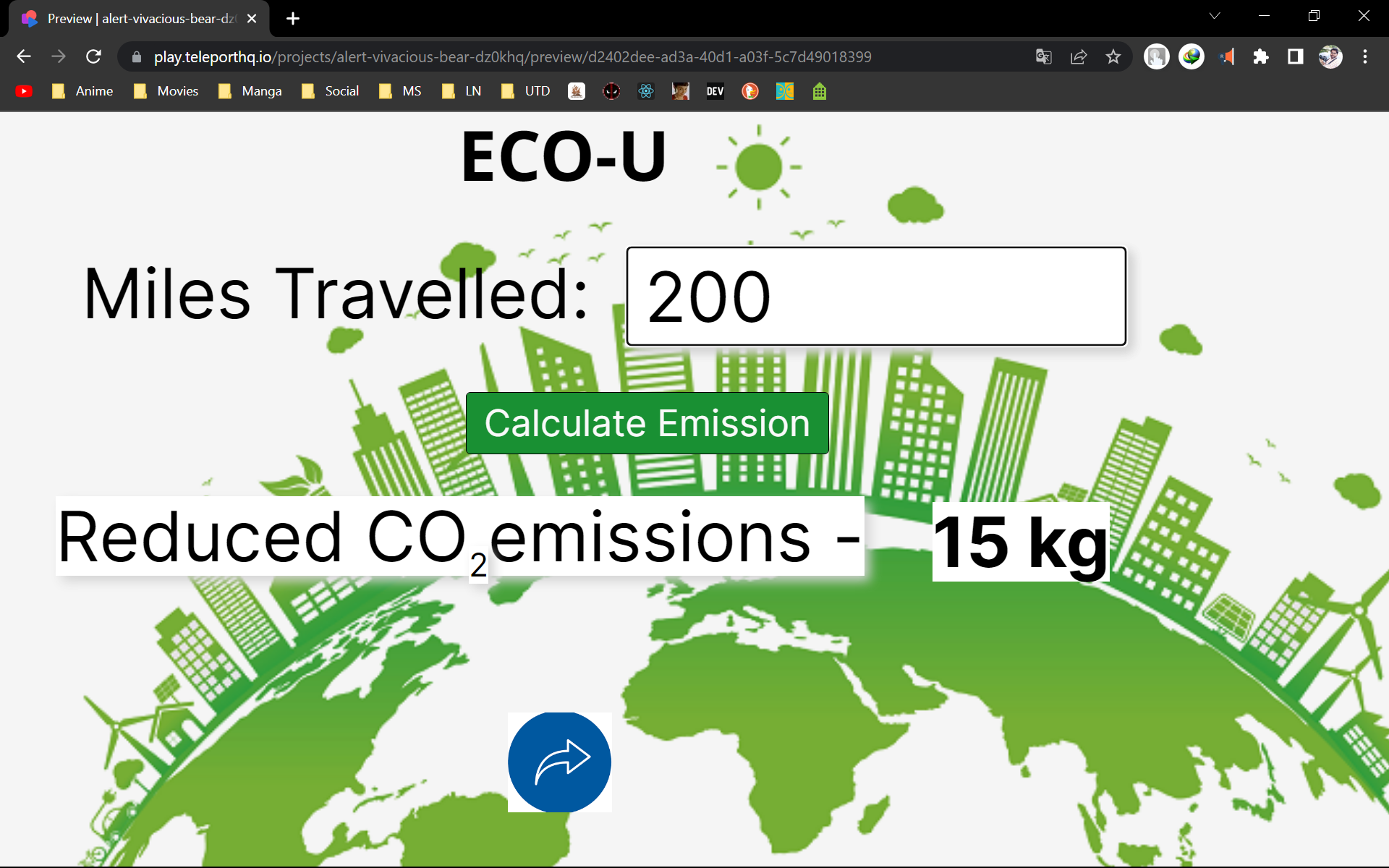Expand the tab search chevron
Image resolution: width=1389 pixels, height=868 pixels.
[x=1215, y=16]
